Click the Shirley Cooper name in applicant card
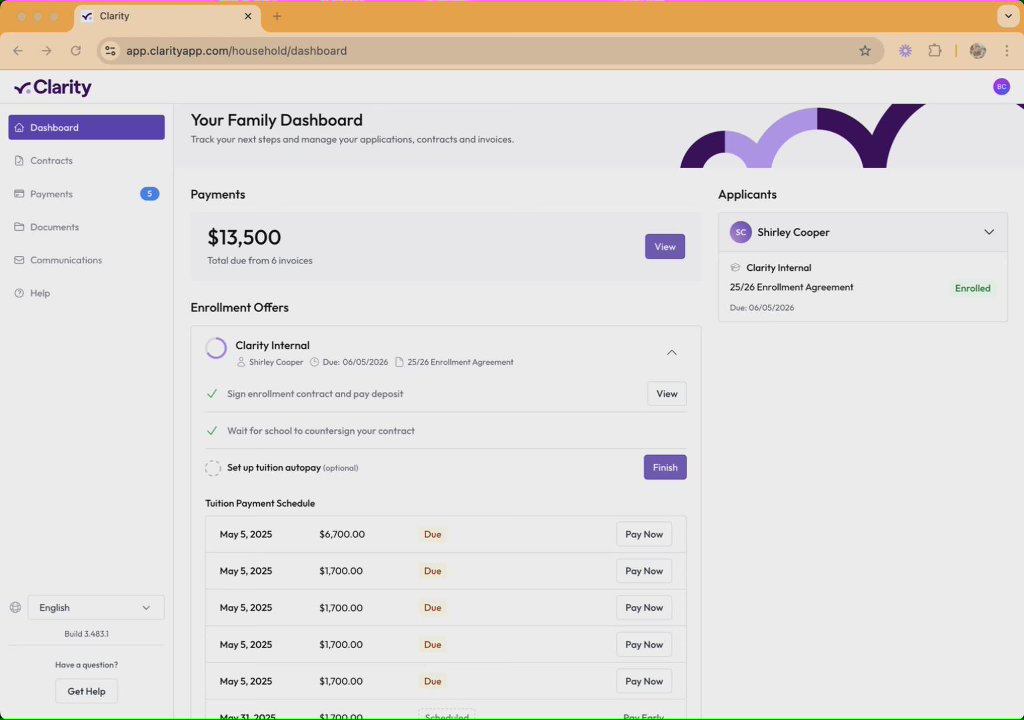Viewport: 1024px width, 720px height. pos(793,233)
